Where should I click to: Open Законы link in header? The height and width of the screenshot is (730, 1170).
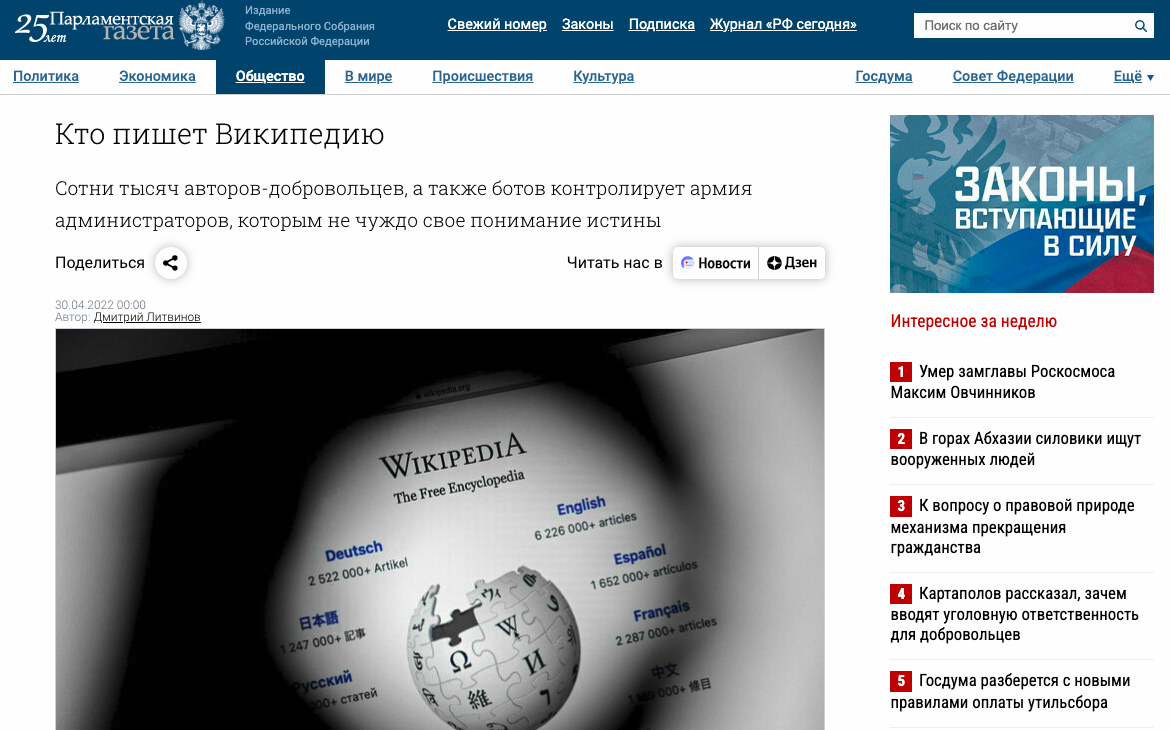point(587,25)
